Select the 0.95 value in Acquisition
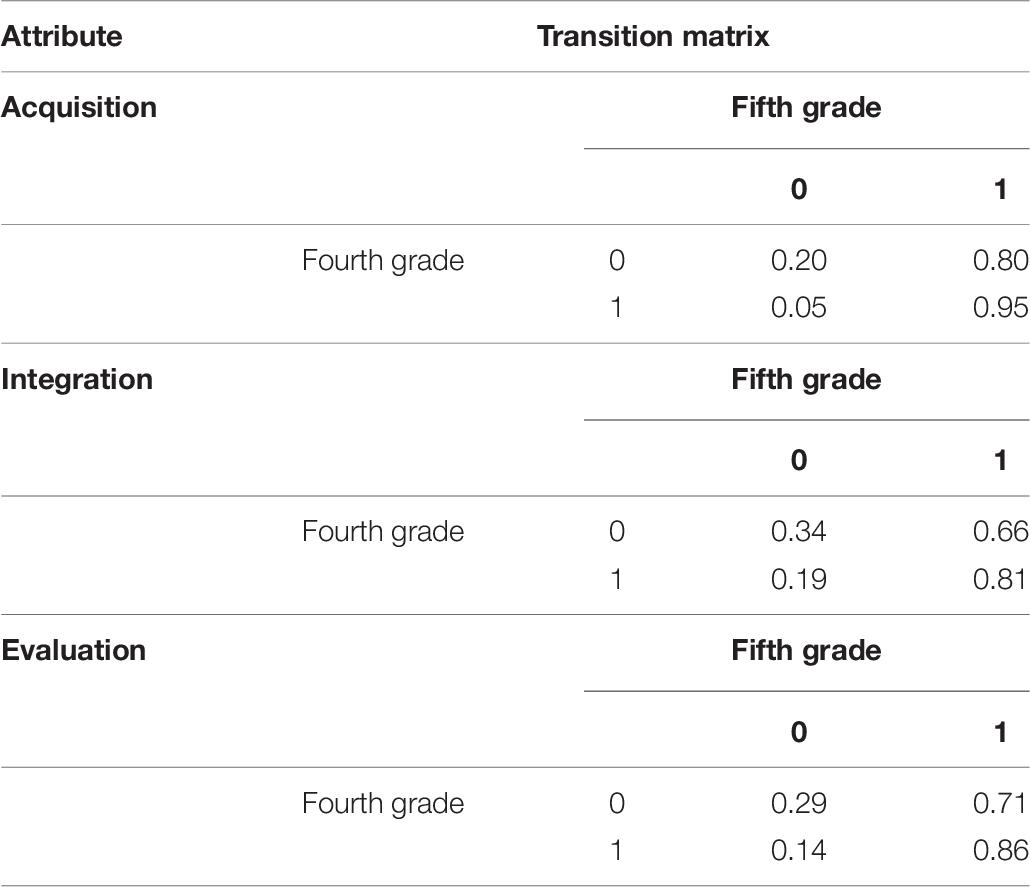This screenshot has height=887, width=1030. (1000, 307)
